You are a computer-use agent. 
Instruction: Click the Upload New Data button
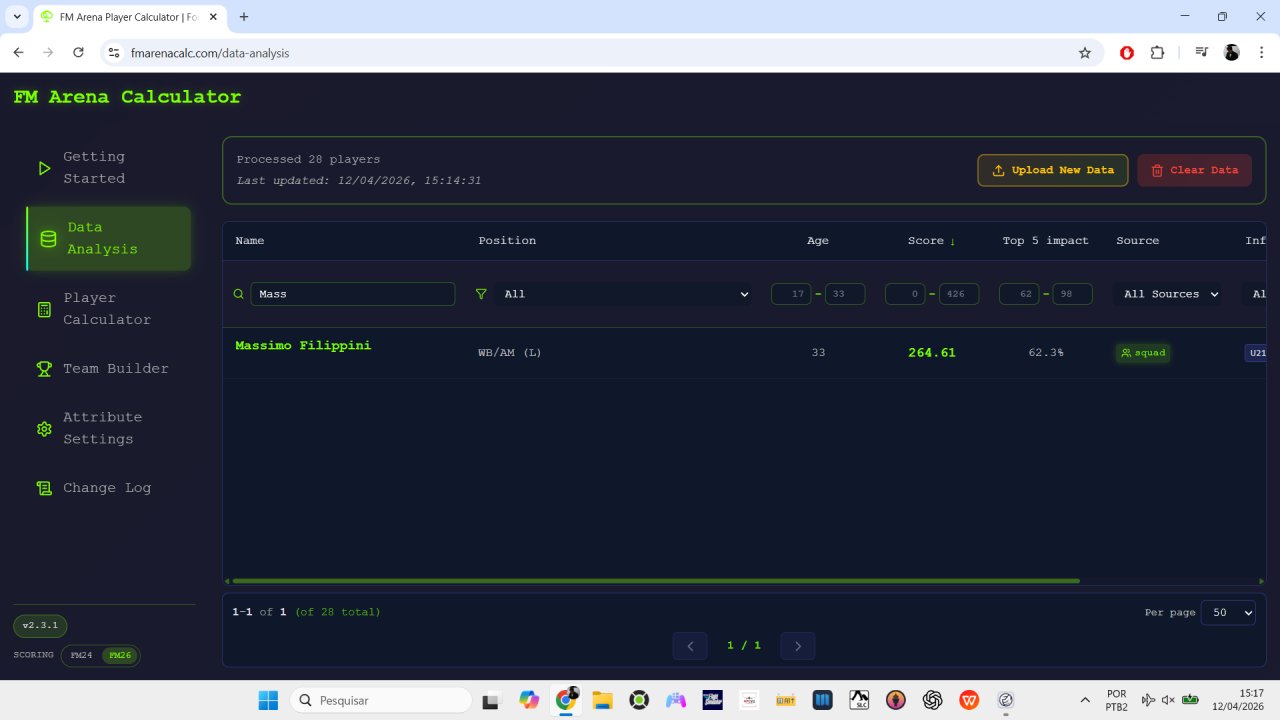pyautogui.click(x=1053, y=170)
